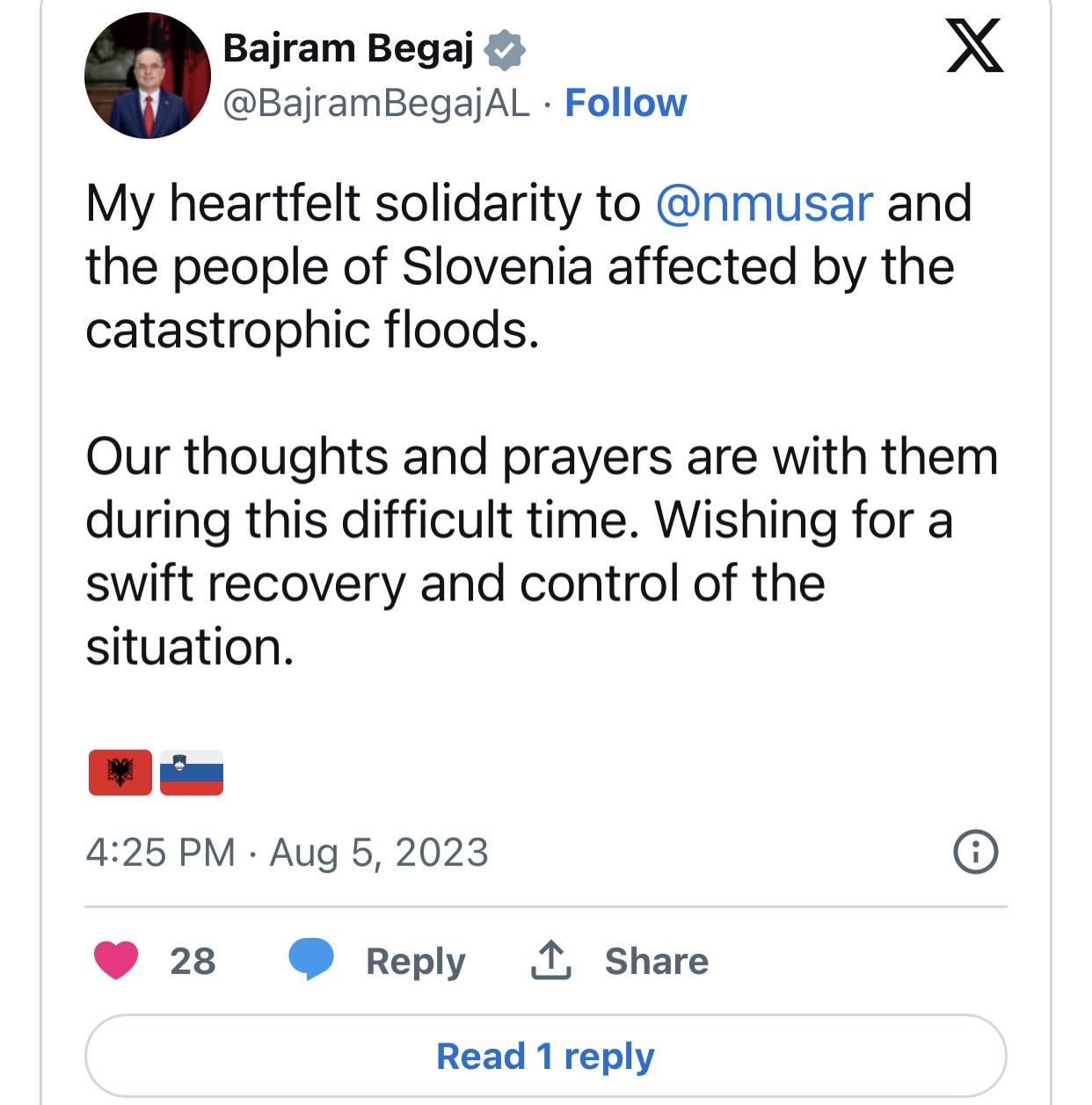
Task: Click the reply speech bubble icon
Action: pyautogui.click(x=311, y=959)
